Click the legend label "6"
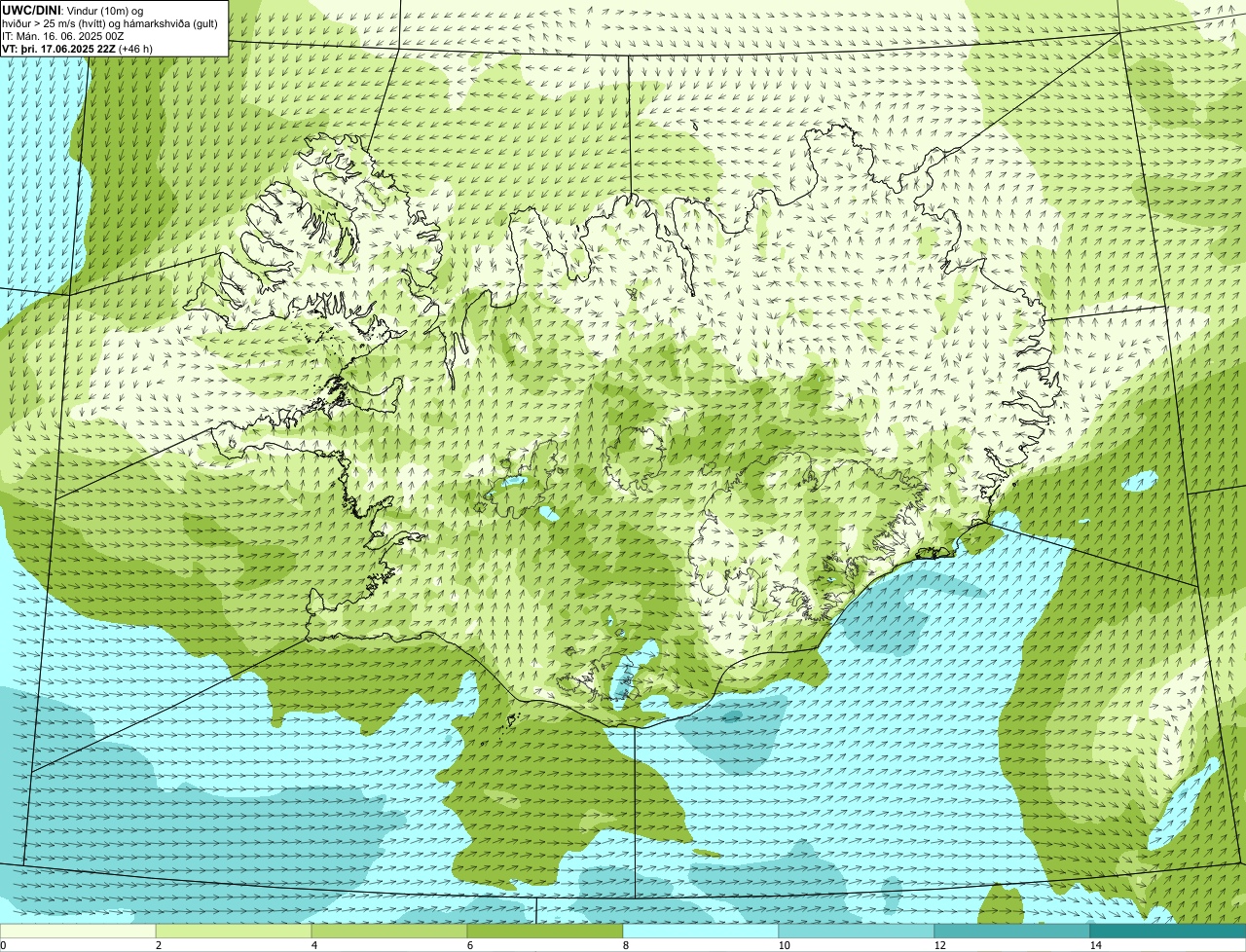Screen dimensions: 1246x952 point(469,945)
